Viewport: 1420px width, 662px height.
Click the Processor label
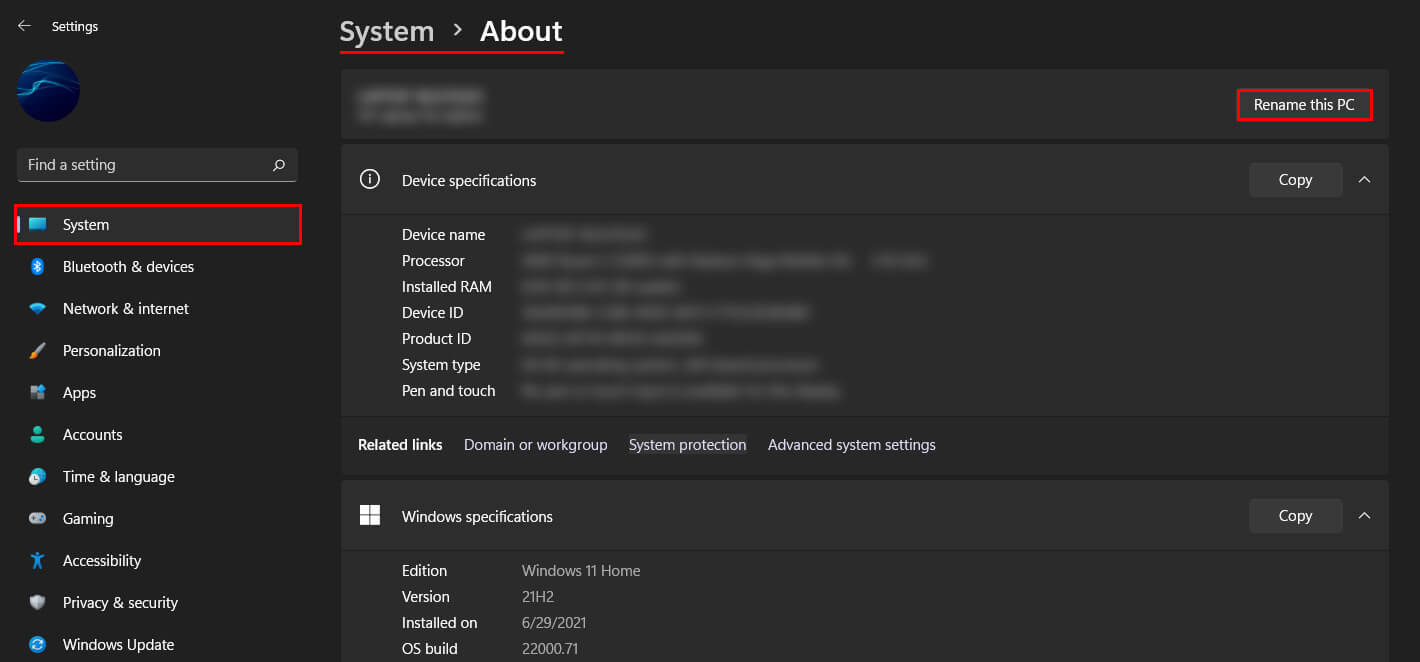pos(433,261)
